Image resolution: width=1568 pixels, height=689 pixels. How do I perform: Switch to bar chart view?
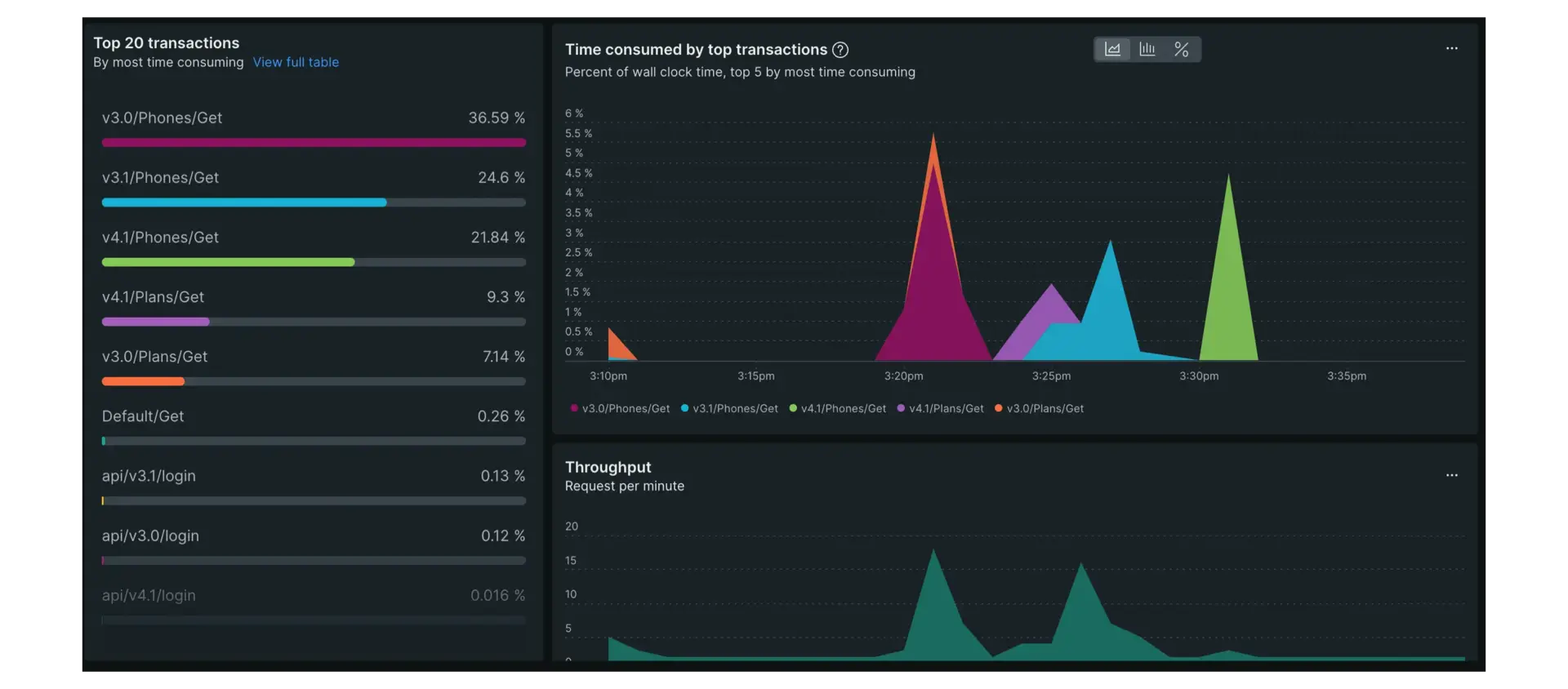point(1147,50)
